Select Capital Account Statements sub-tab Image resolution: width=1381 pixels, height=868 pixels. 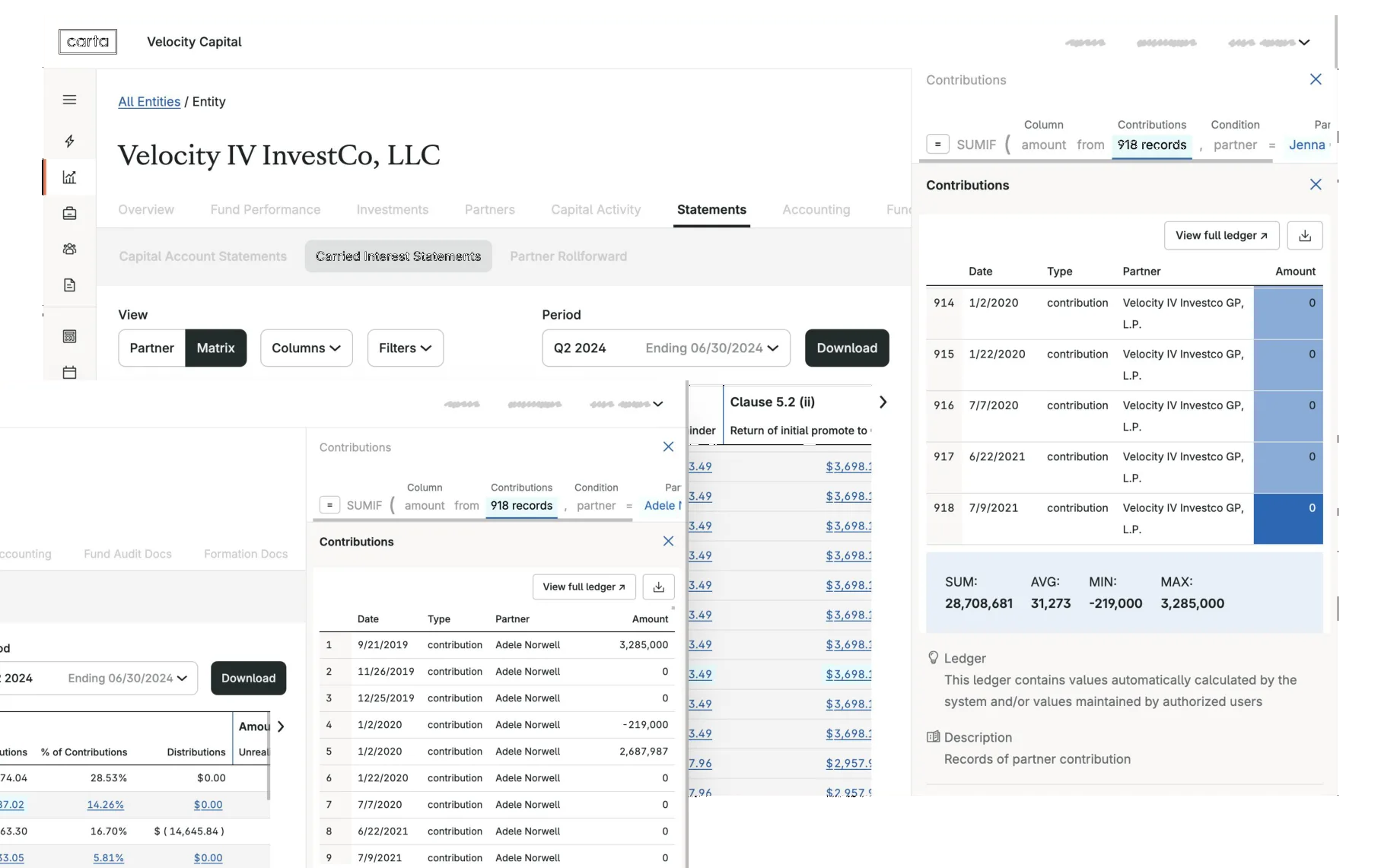pyautogui.click(x=203, y=256)
